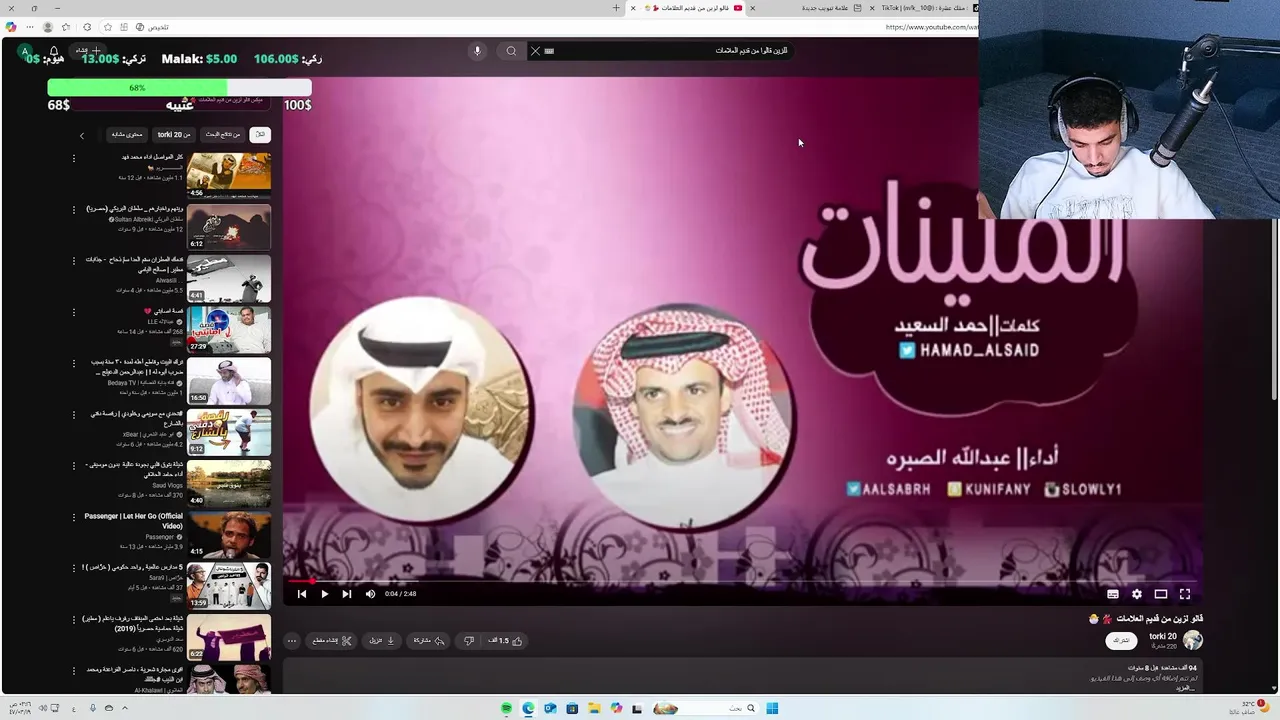Screen dimensions: 1280x720
Task: Open the Edge Copilot icon
Action: click(x=11, y=27)
